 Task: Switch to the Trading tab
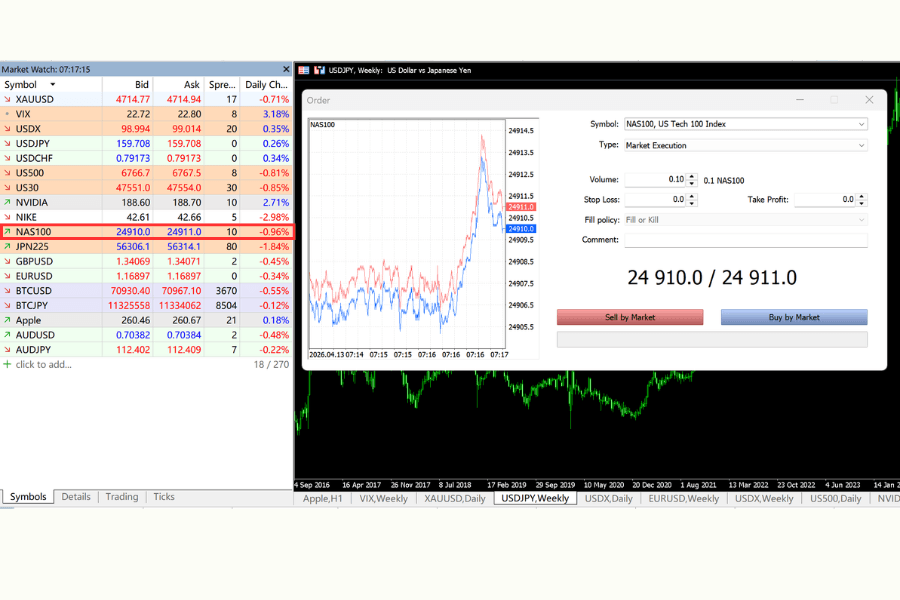(121, 496)
